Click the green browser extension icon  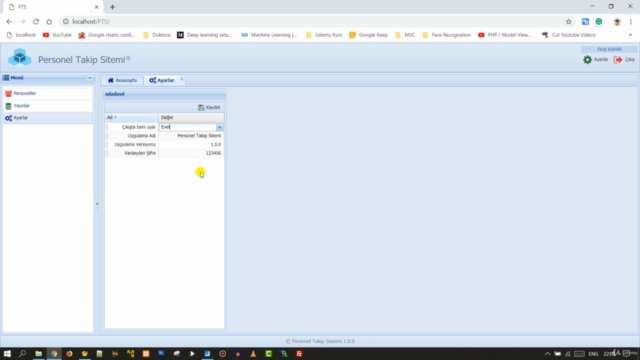[599, 22]
